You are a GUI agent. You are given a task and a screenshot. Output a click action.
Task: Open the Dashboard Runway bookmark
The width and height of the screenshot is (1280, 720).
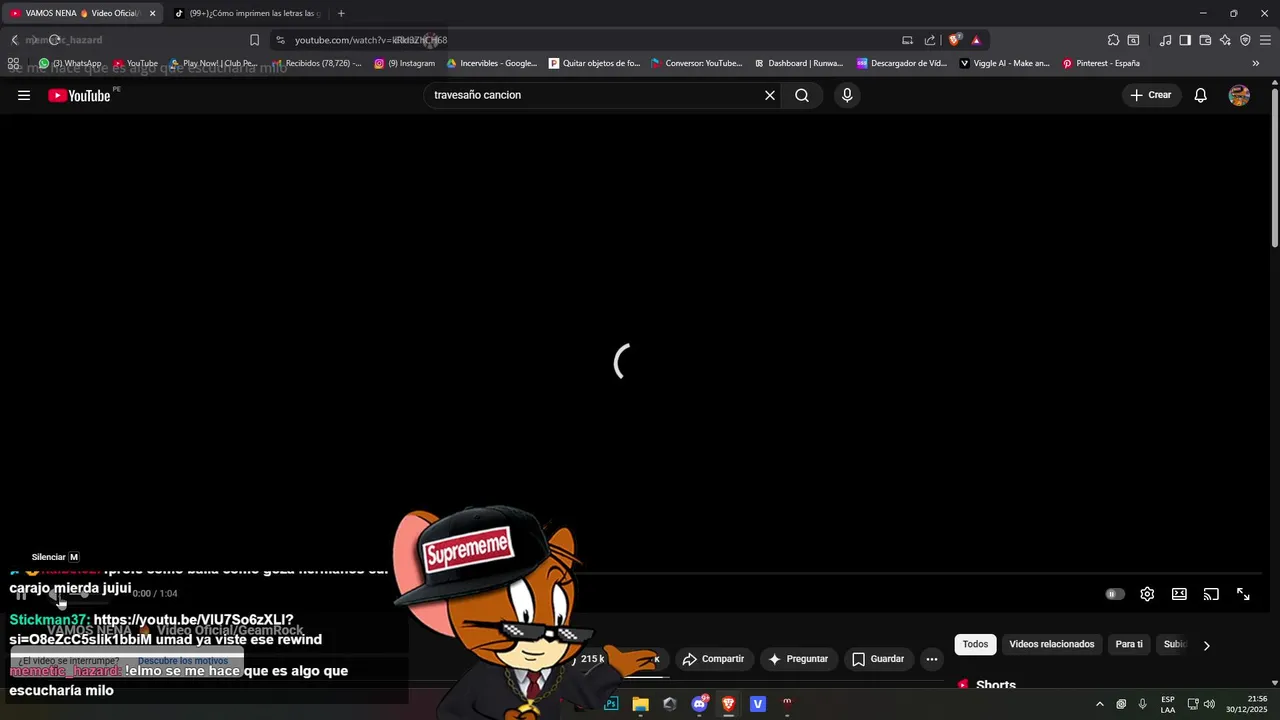click(799, 63)
